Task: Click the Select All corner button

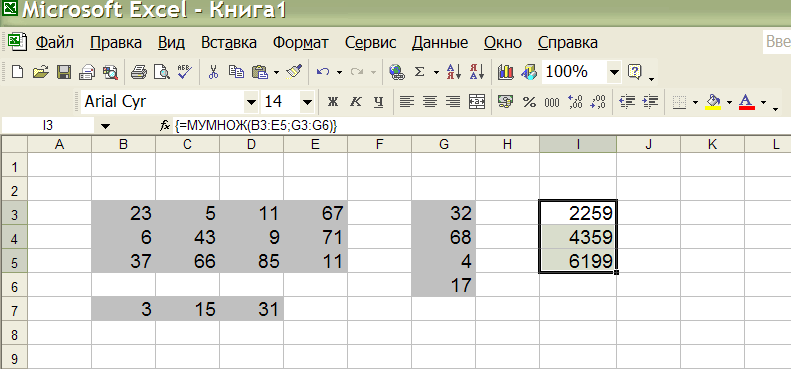Action: click(x=14, y=144)
